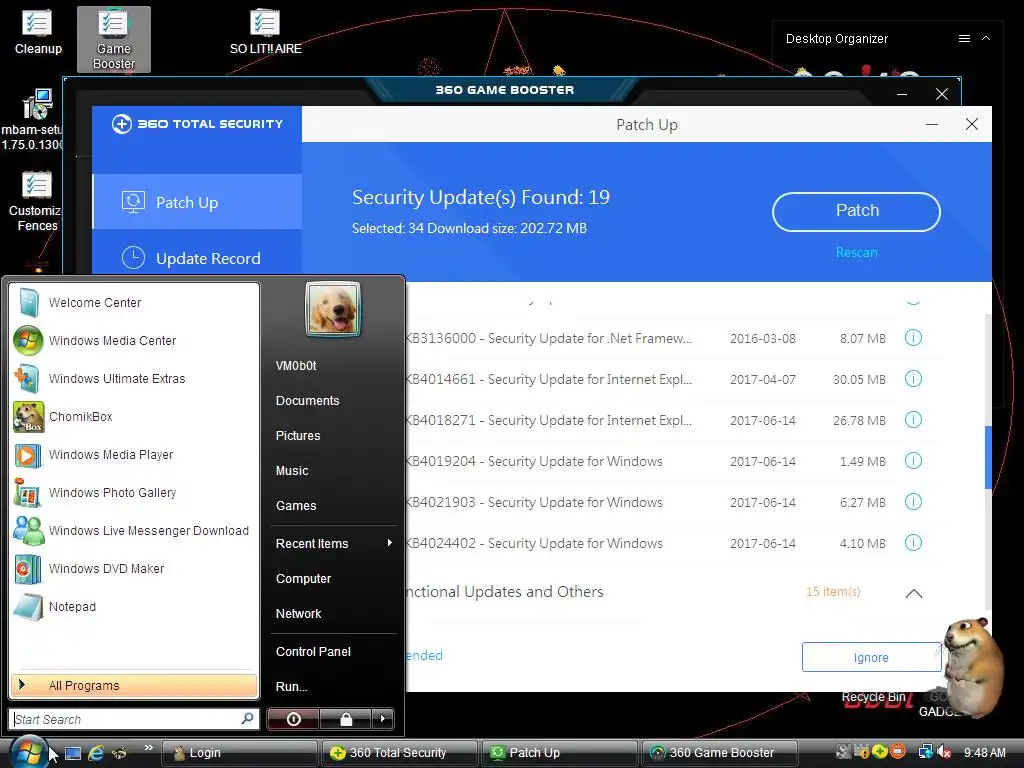
Task: Select mbam-setup installer desktop icon
Action: pyautogui.click(x=34, y=120)
